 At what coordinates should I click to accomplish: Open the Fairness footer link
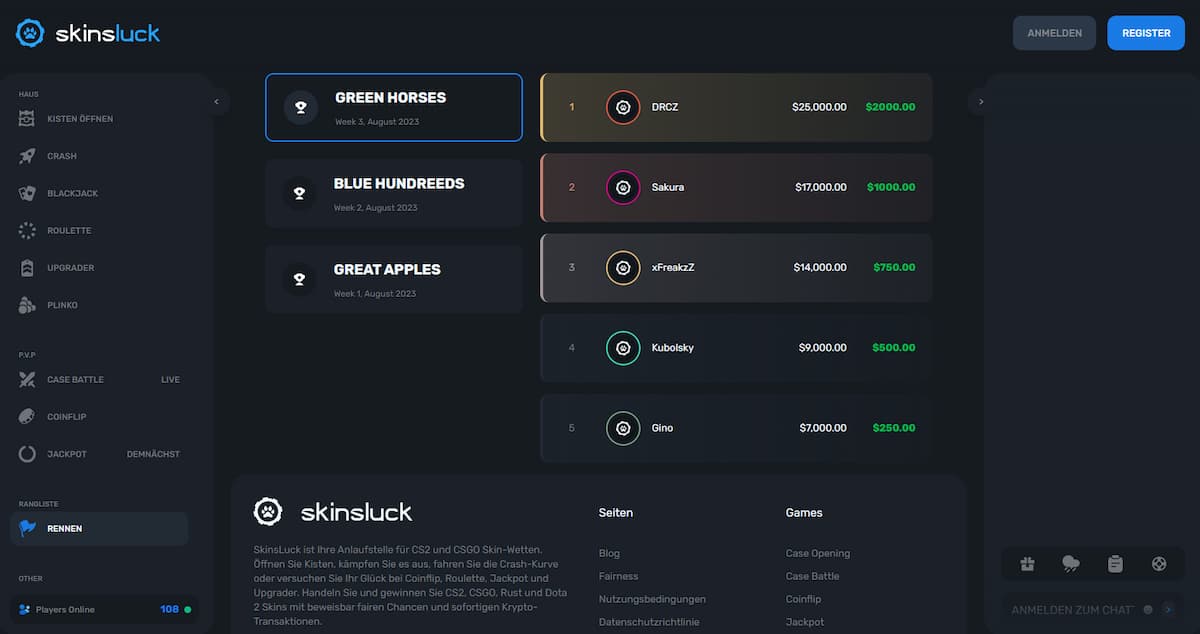[x=618, y=576]
